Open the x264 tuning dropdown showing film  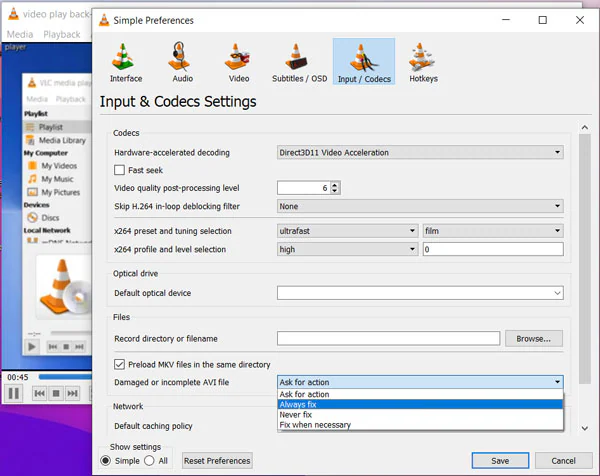click(x=493, y=231)
